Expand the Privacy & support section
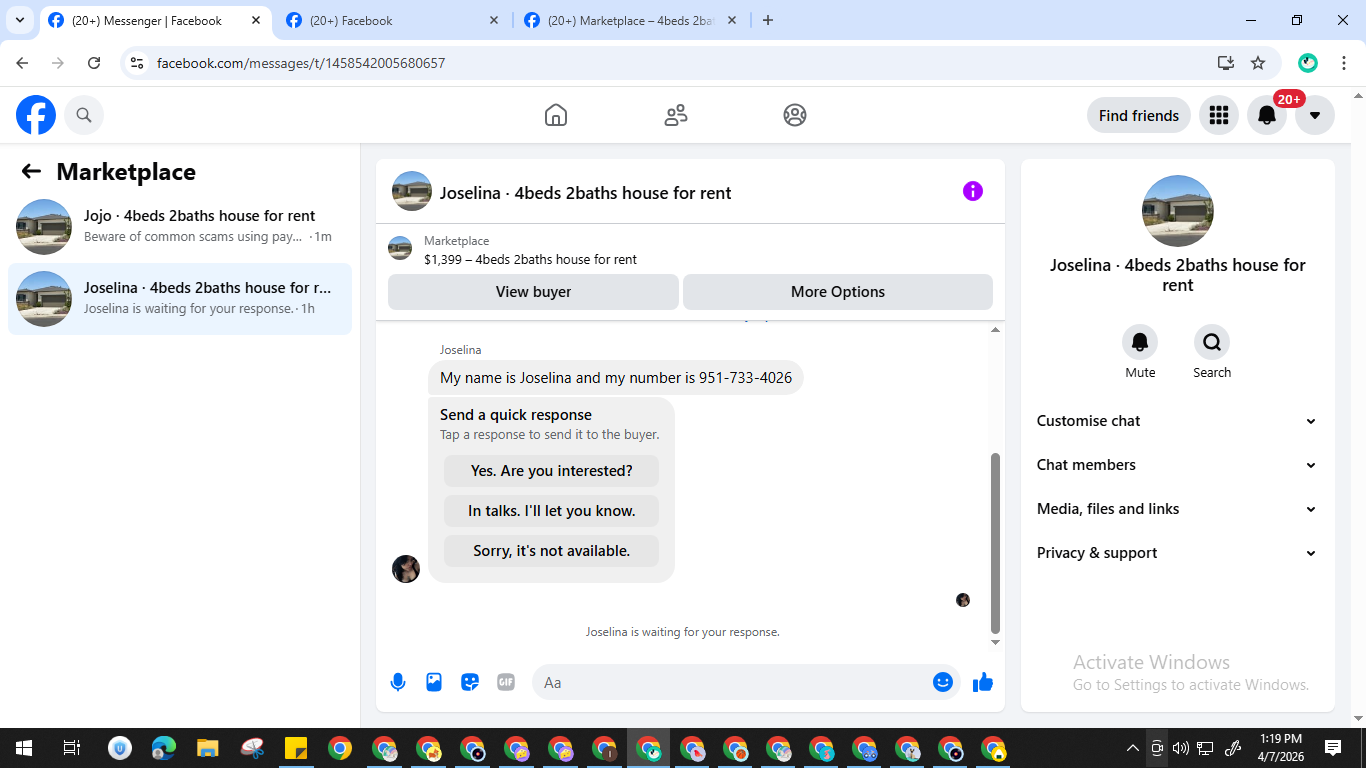The height and width of the screenshot is (768, 1366). click(x=1177, y=553)
